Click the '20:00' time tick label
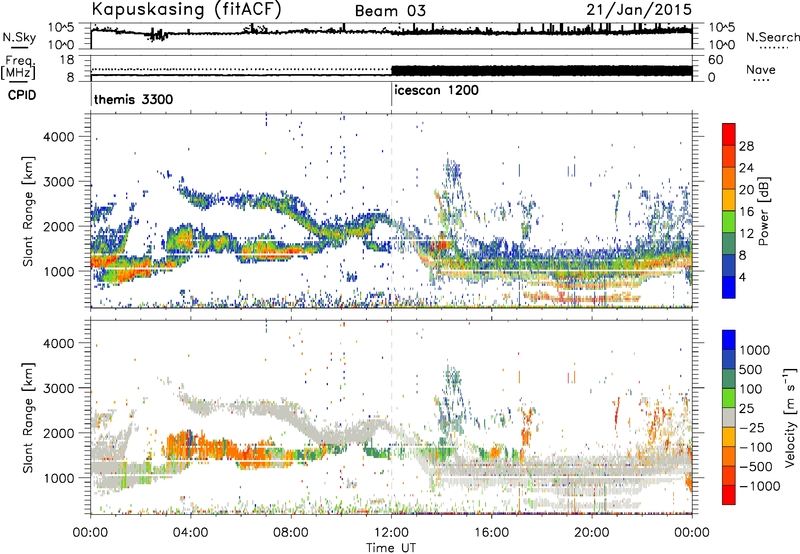Screen dimensions: 800x554 [x=591, y=533]
